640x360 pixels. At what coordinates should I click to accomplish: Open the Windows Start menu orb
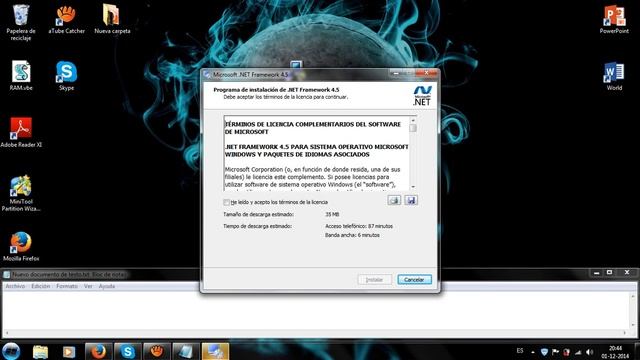[x=11, y=351]
